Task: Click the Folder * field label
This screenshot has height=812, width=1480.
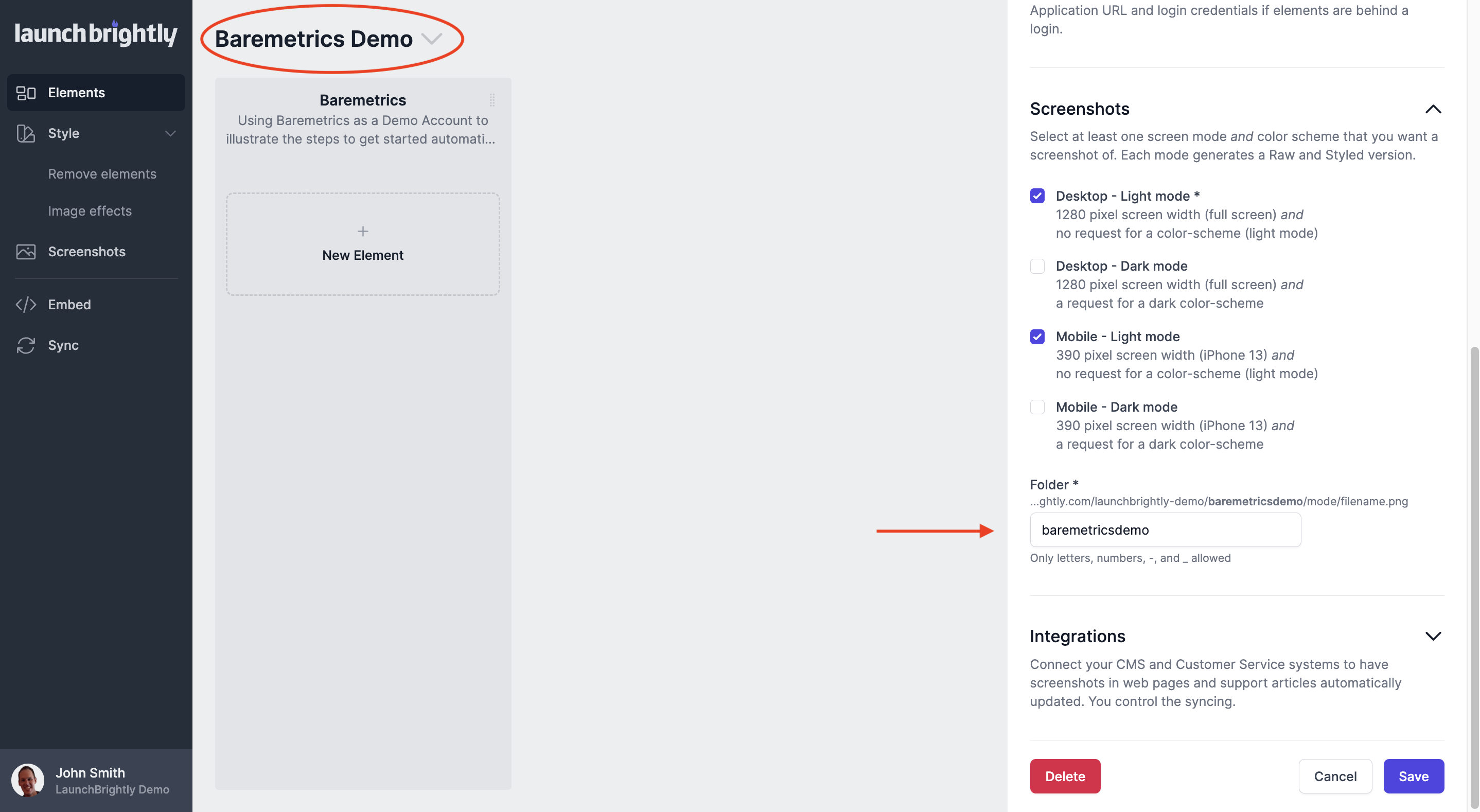Action: click(1054, 484)
